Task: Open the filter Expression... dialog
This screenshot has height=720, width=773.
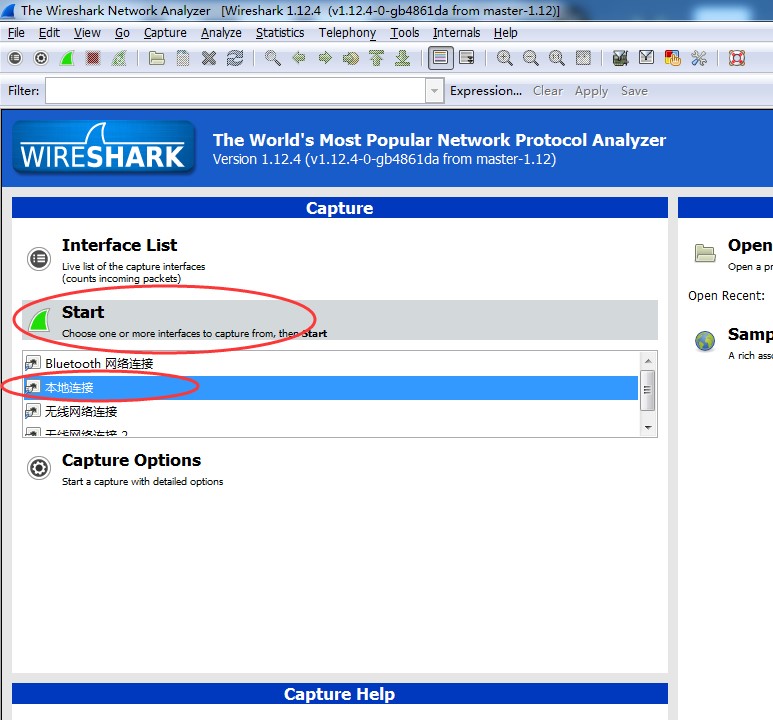Action: 486,91
